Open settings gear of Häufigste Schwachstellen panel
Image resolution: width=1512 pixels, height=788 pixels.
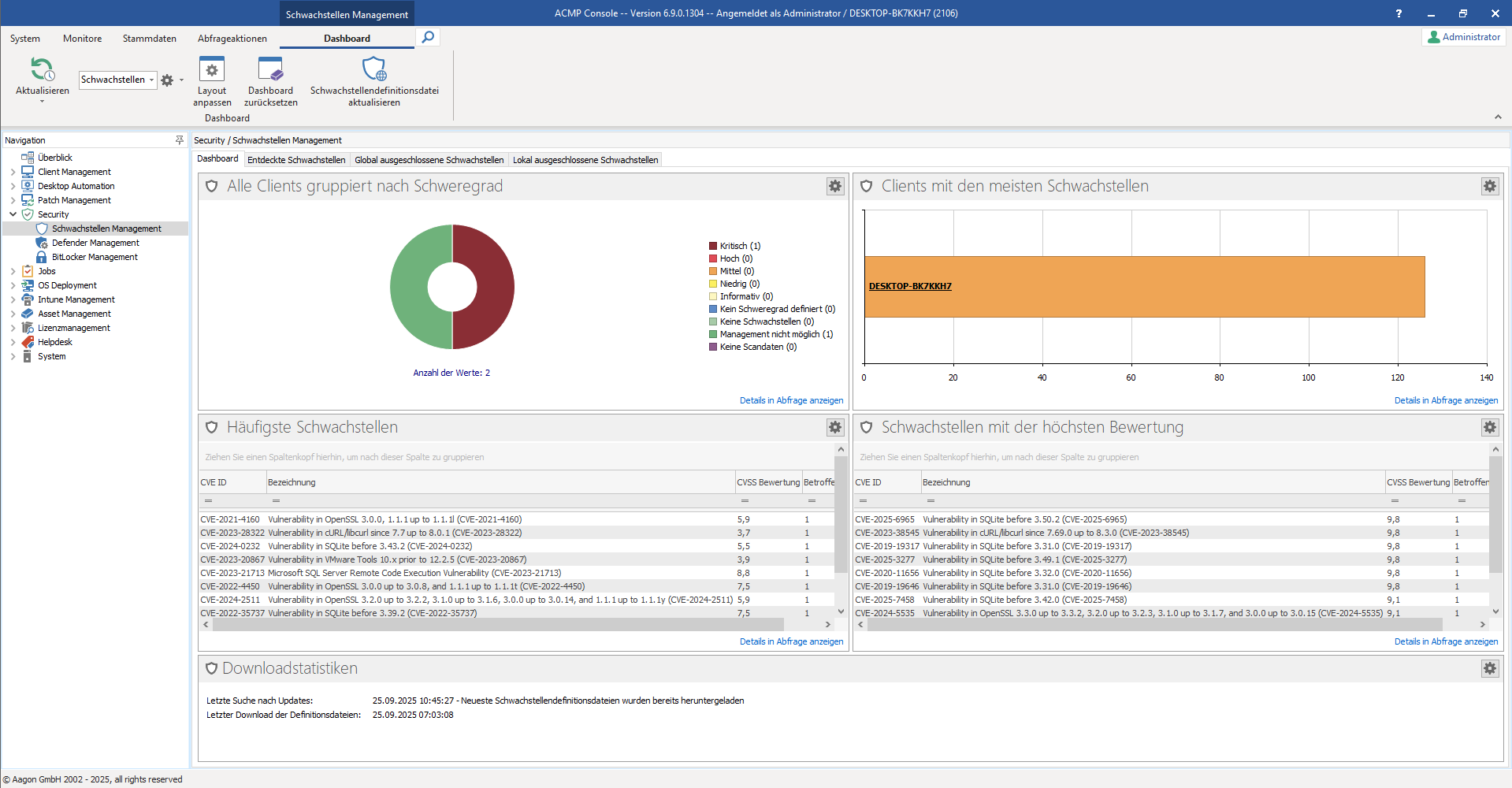click(834, 427)
